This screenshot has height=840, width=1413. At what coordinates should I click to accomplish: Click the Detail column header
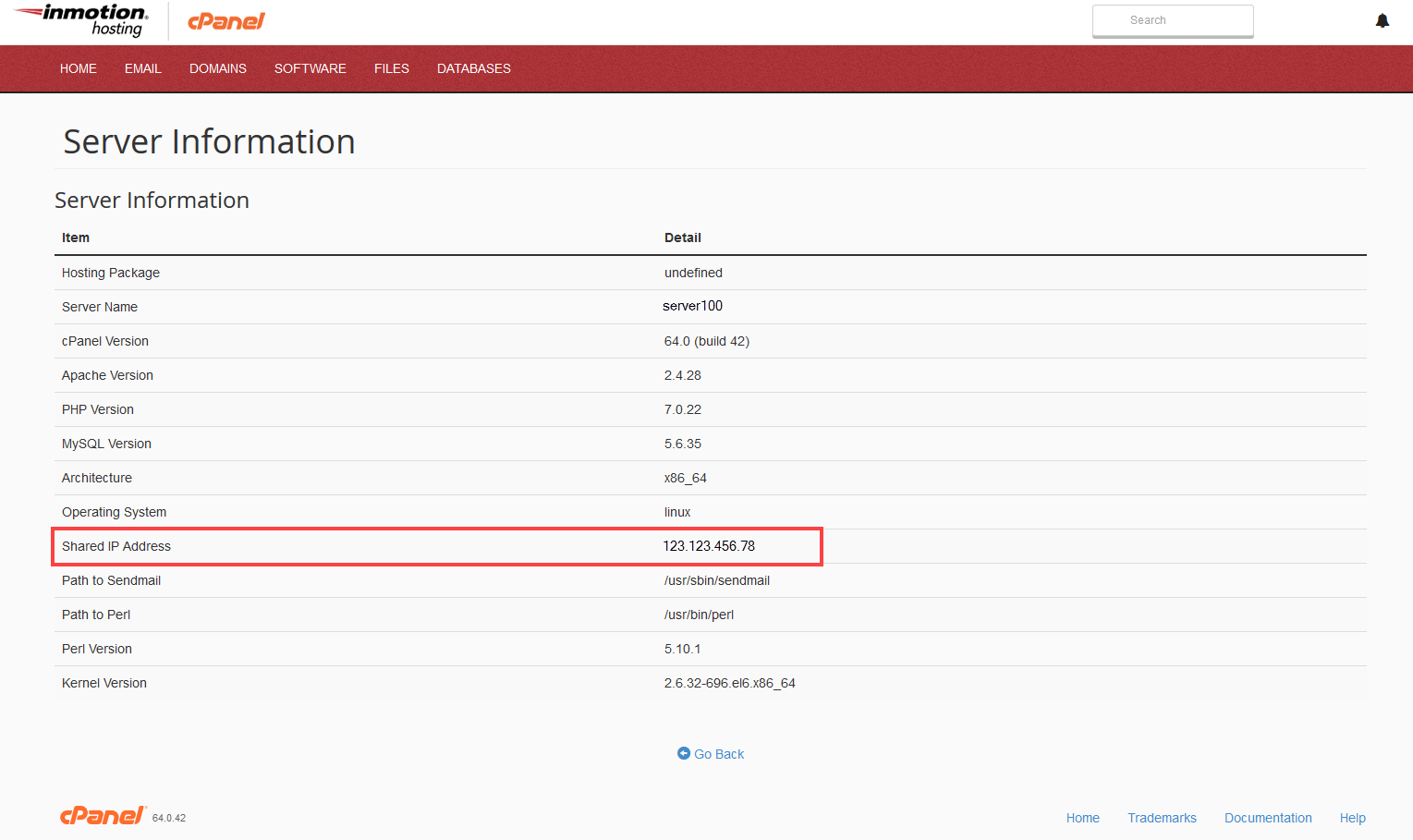coord(683,237)
